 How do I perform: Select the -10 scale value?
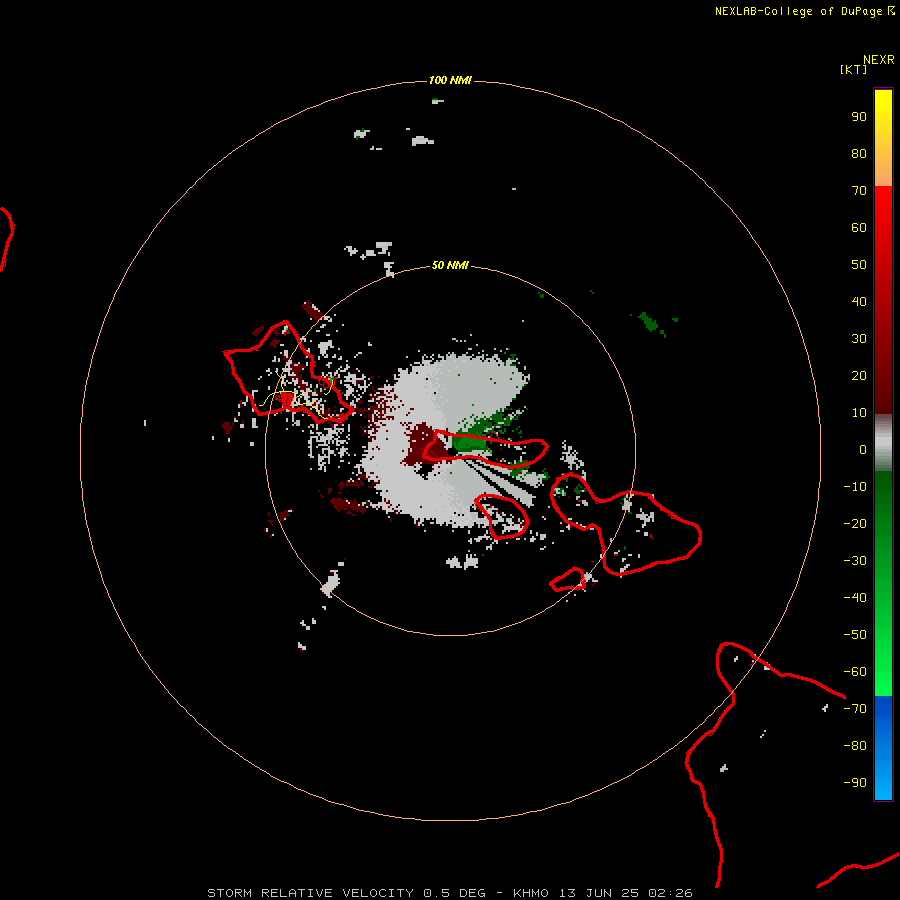point(855,487)
